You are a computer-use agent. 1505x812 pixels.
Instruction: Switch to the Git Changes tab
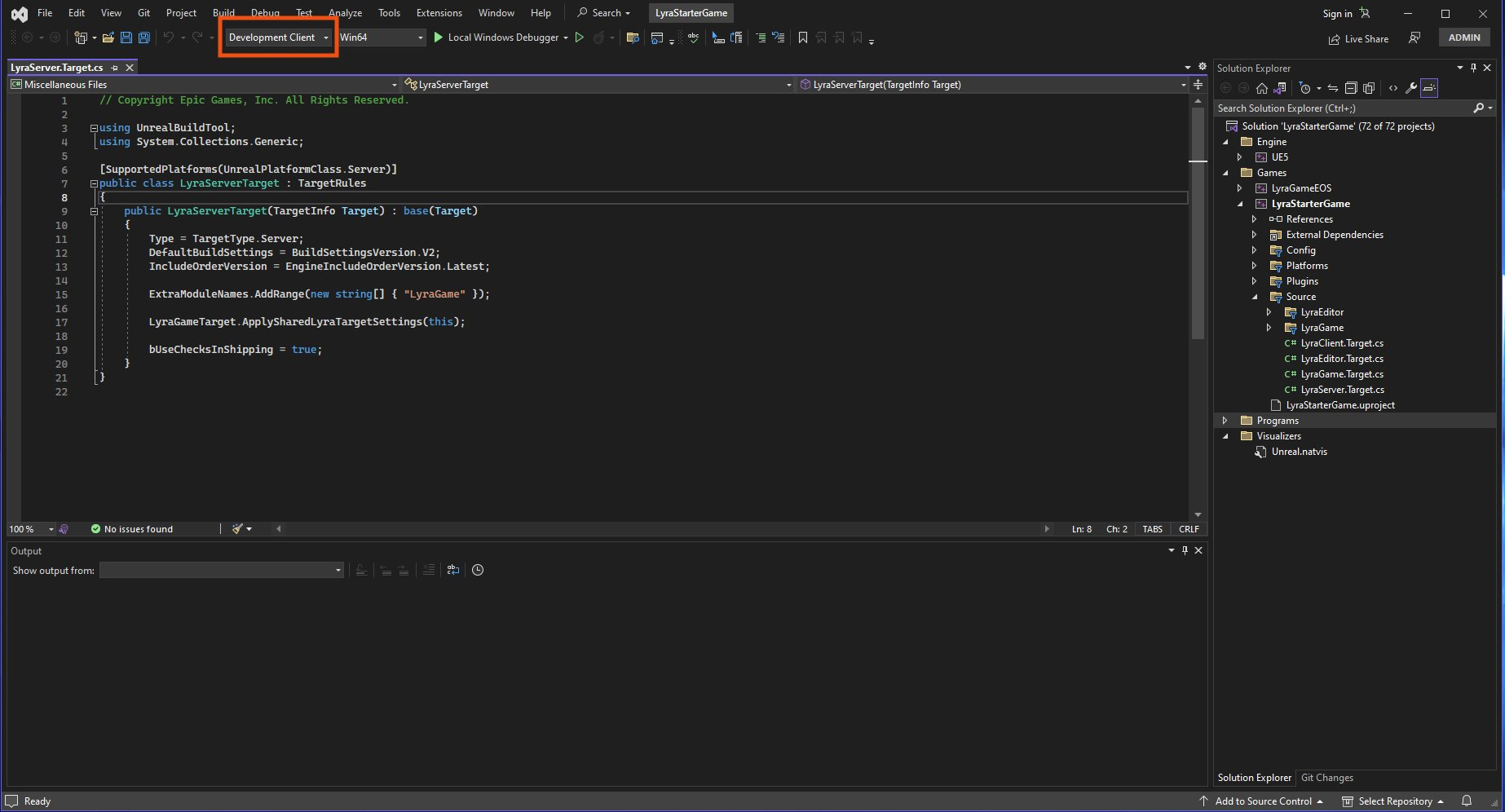pos(1326,778)
